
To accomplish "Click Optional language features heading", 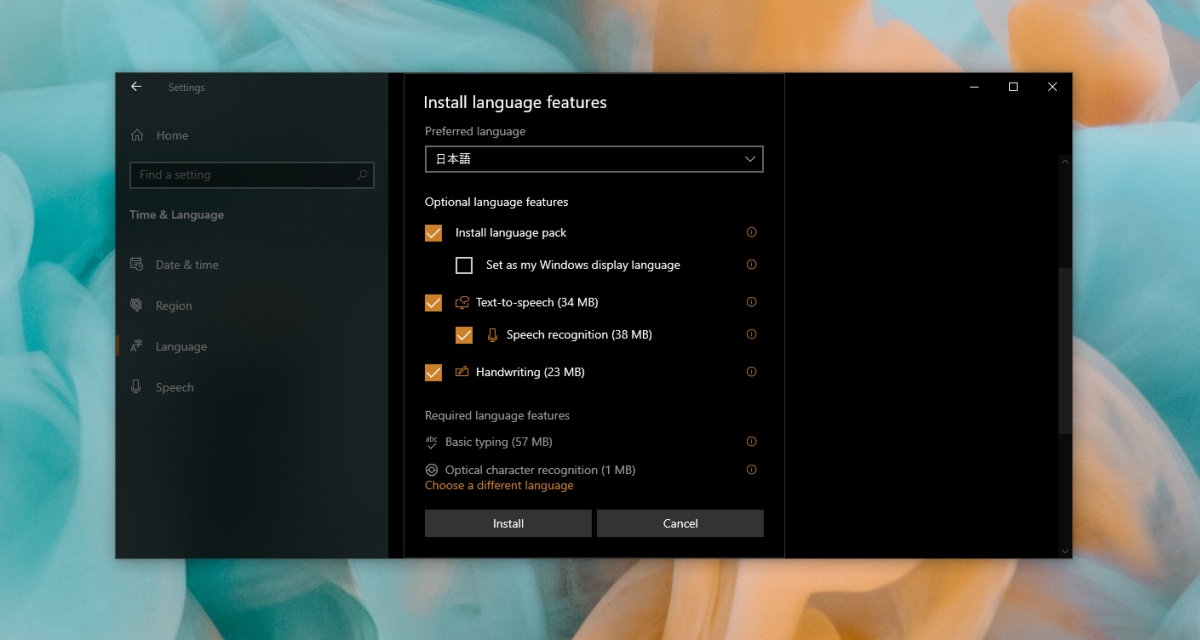I will tap(497, 202).
